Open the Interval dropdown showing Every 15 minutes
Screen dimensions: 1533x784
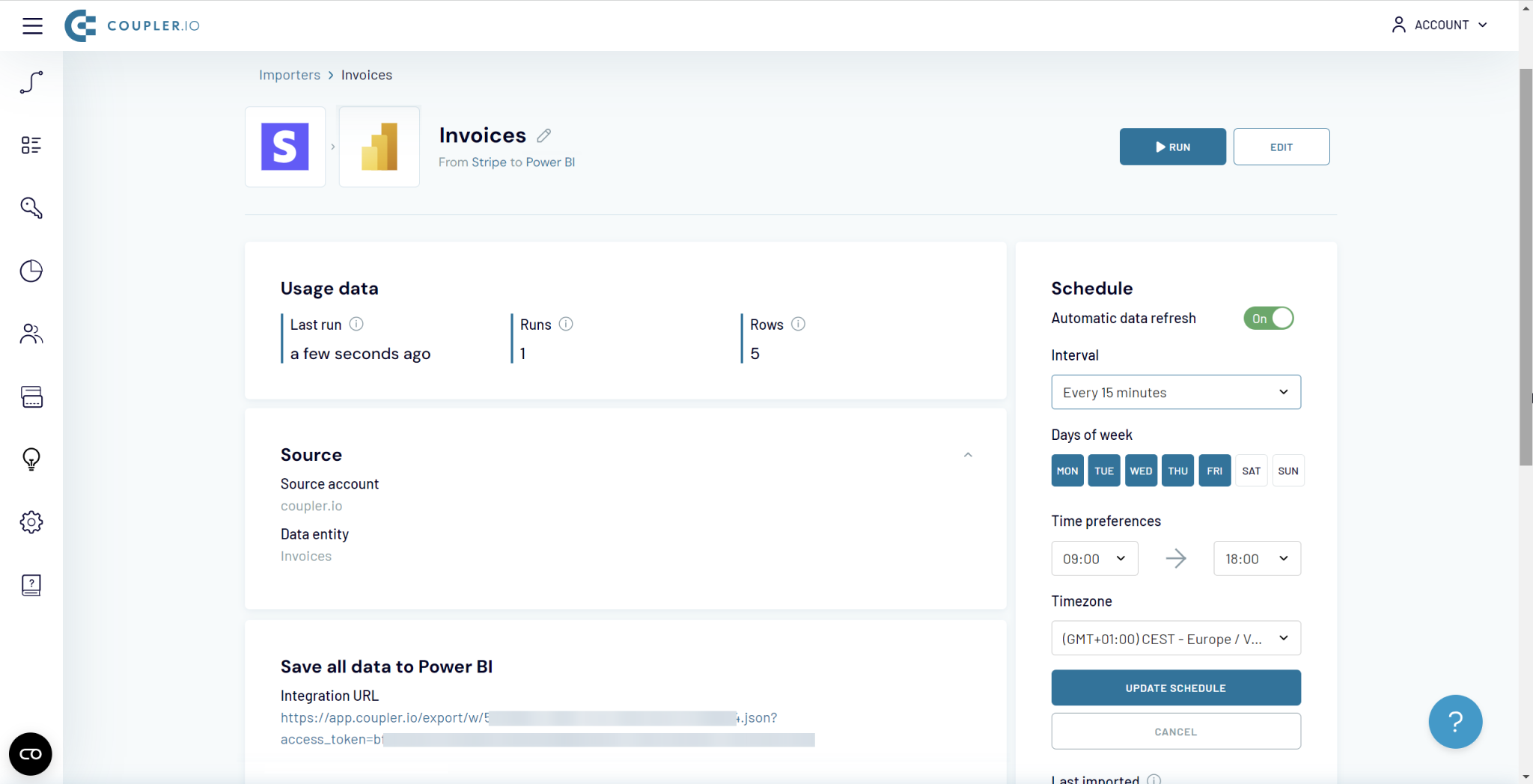pos(1175,393)
